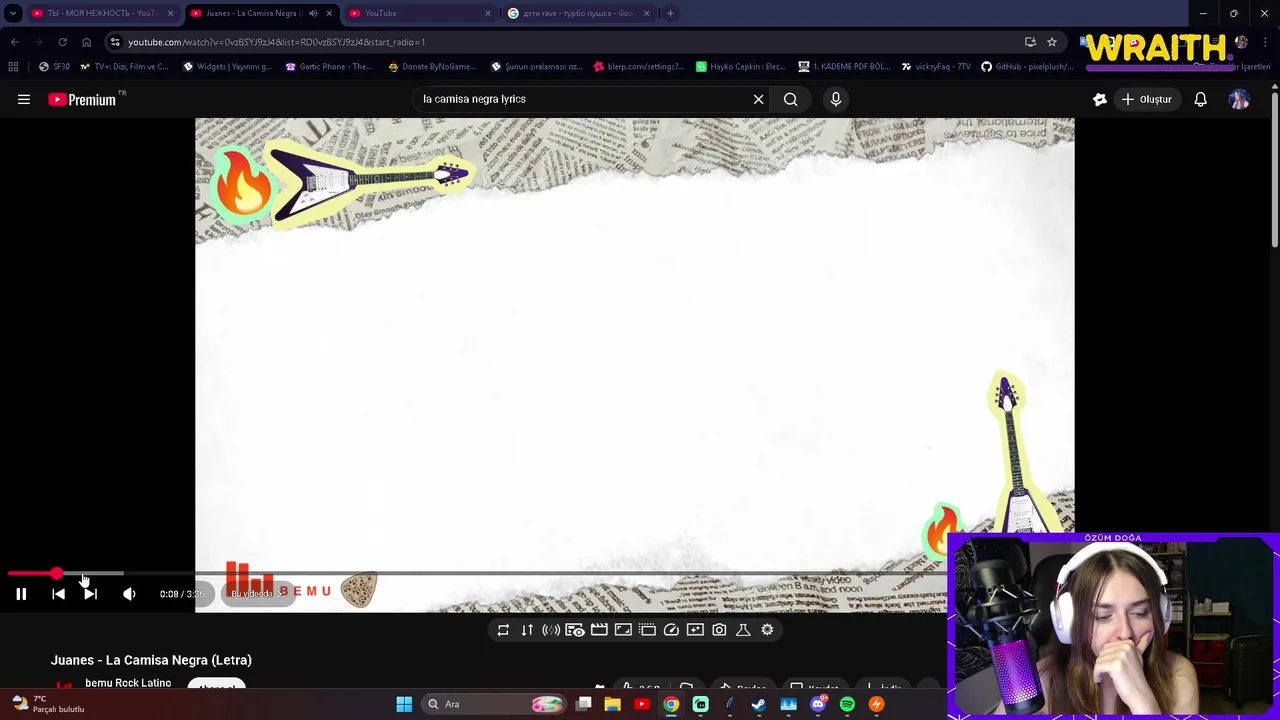Click the sparkle video filters icon
The height and width of the screenshot is (720, 1280).
[x=695, y=630]
